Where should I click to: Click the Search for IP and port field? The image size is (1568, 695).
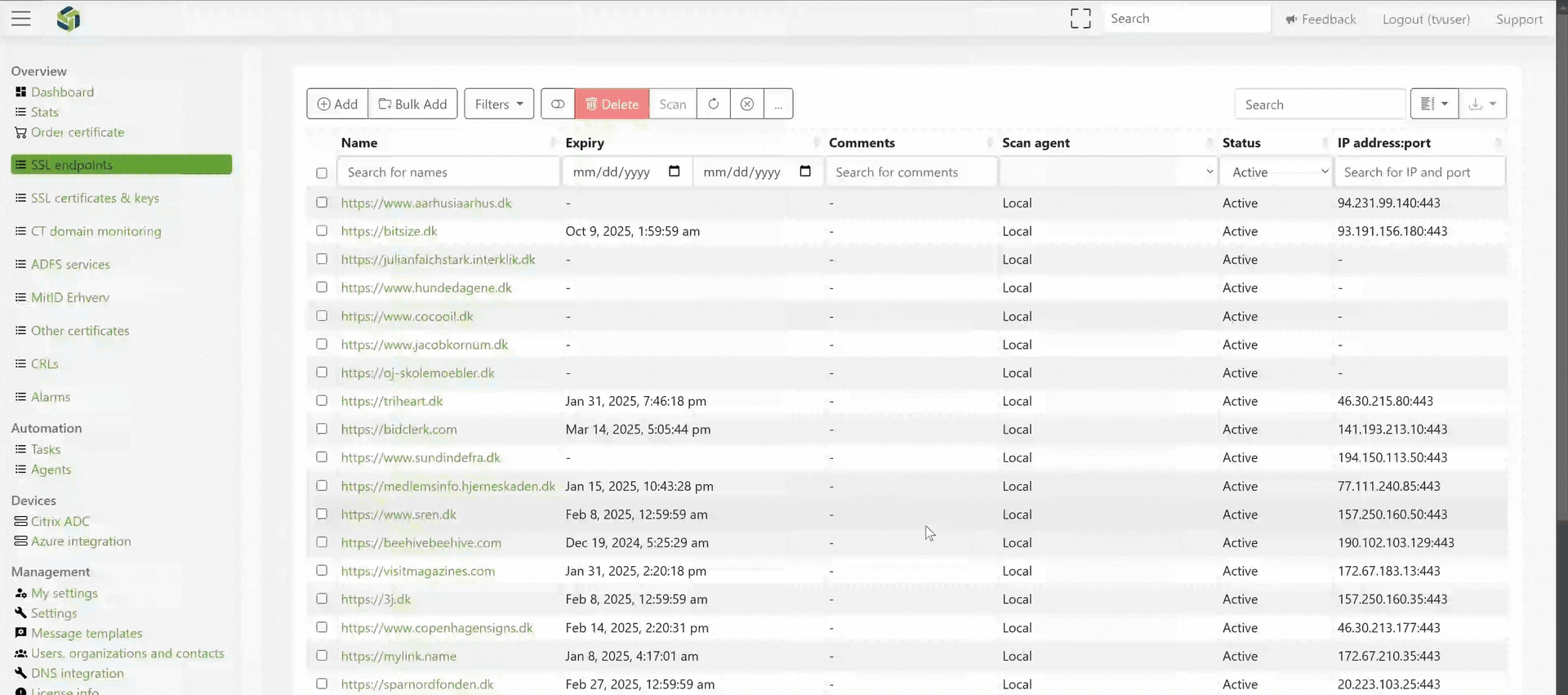point(1420,172)
